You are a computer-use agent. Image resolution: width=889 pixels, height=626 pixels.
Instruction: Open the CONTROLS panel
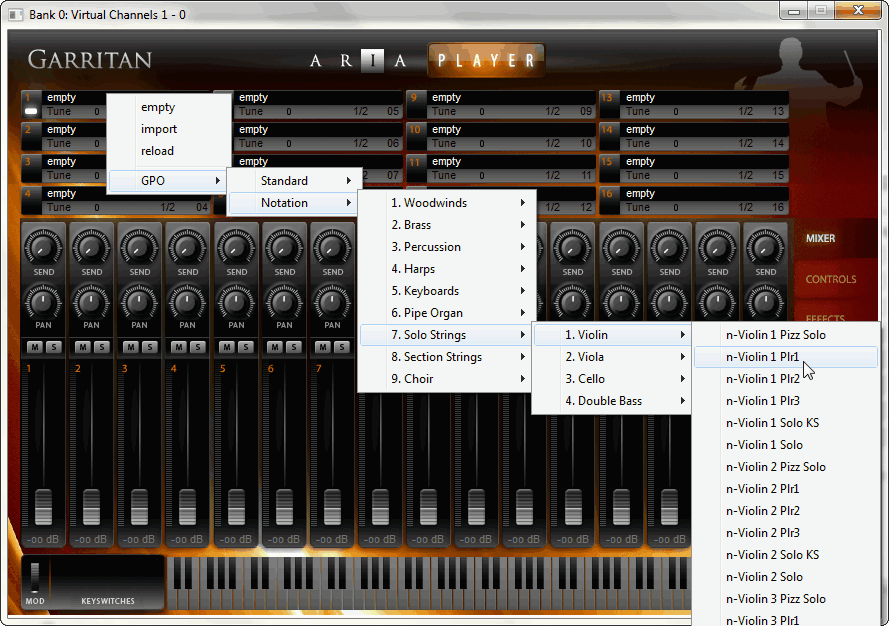(x=831, y=280)
